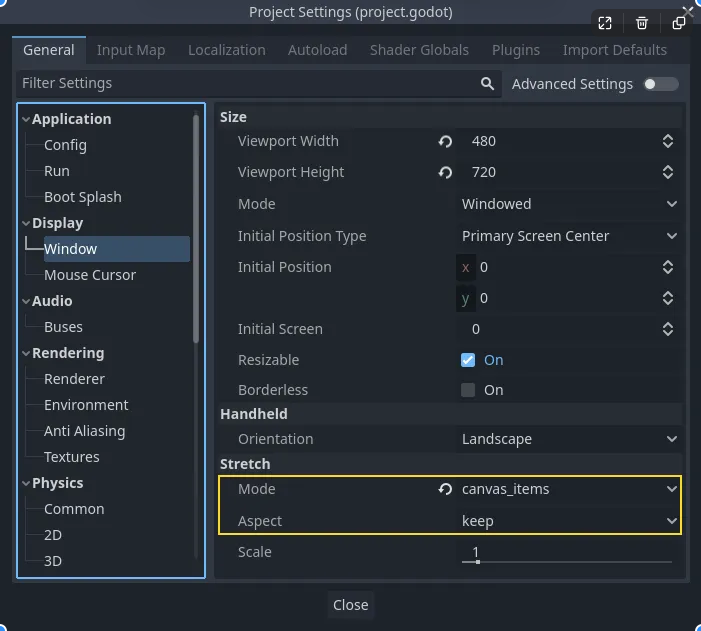Image resolution: width=701 pixels, height=631 pixels.
Task: Open the Stretch Mode dropdown canvas_items
Action: click(569, 489)
